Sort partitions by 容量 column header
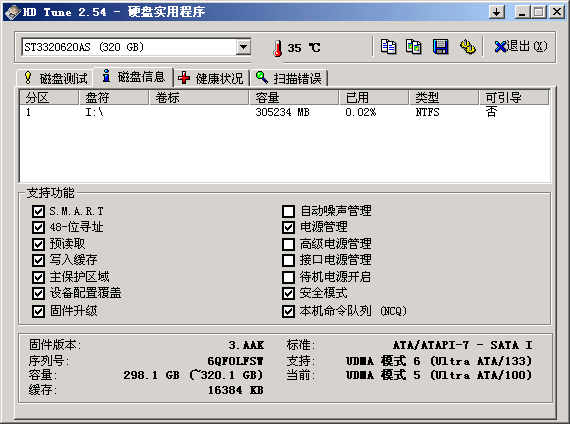570x424 pixels. (x=294, y=97)
